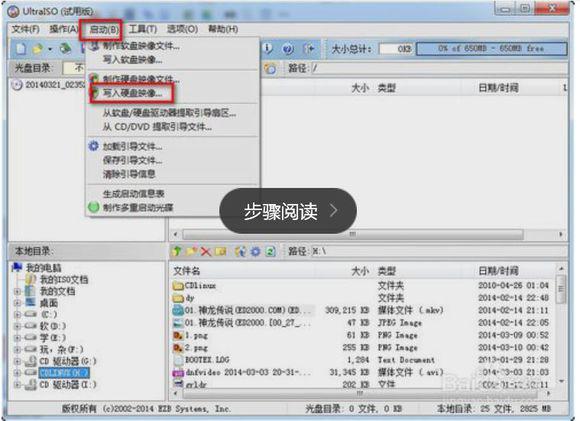This screenshot has width=580, height=421.
Task: Choose 写入软盘映像... menu entry
Action: (x=132, y=60)
